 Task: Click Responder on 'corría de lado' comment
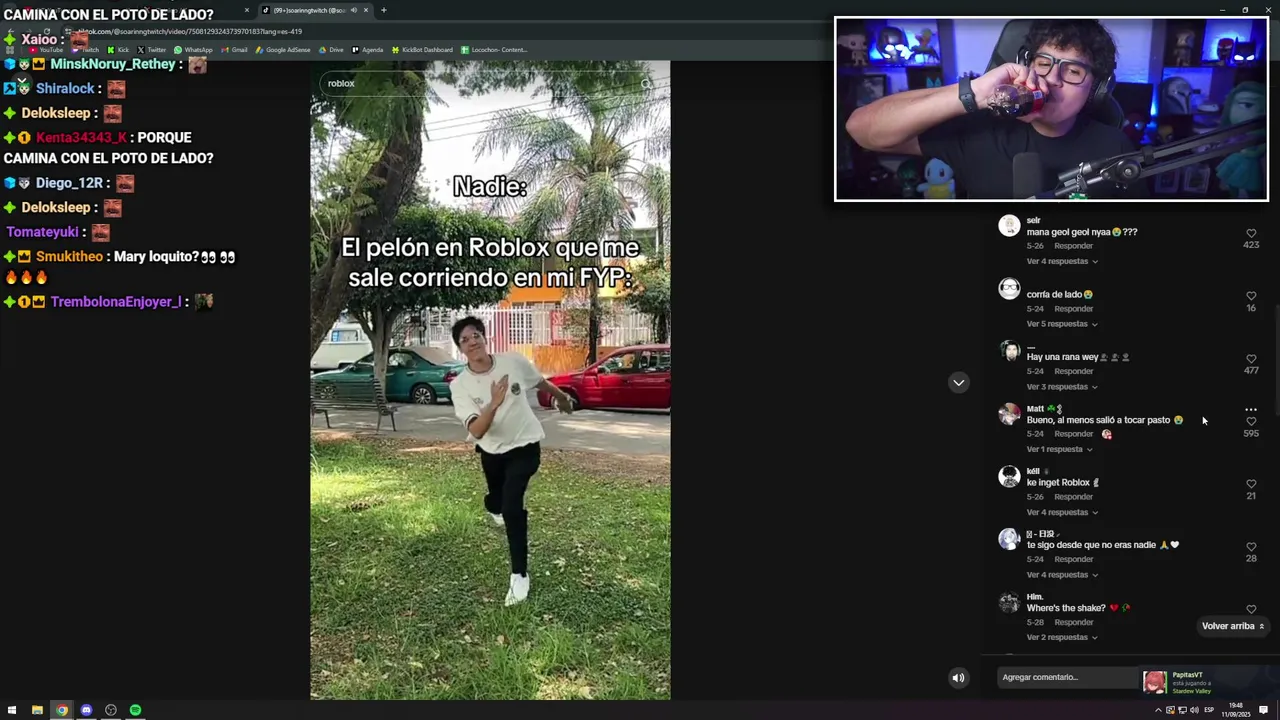pyautogui.click(x=1073, y=309)
